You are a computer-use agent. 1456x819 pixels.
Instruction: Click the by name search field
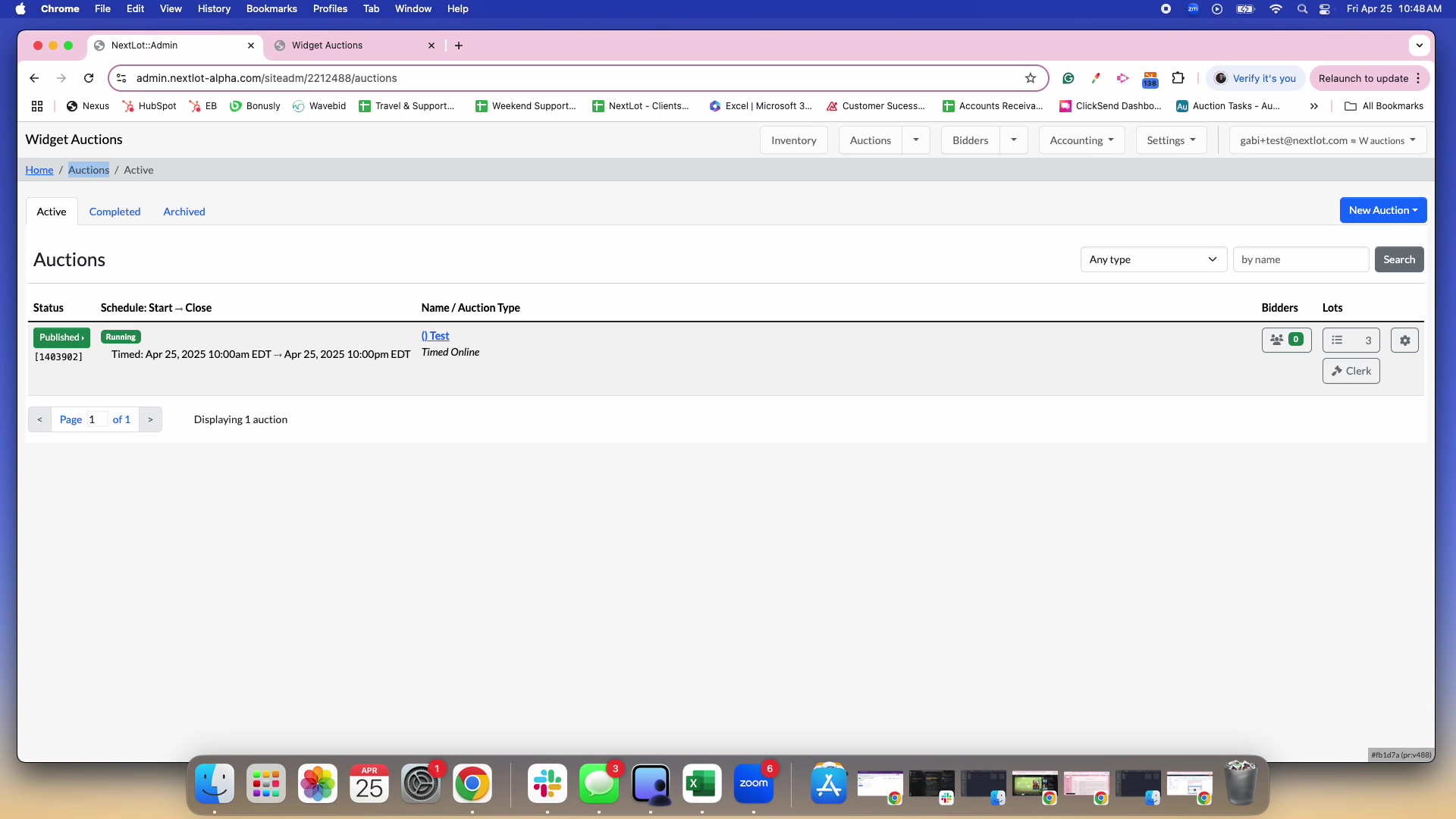[1300, 259]
